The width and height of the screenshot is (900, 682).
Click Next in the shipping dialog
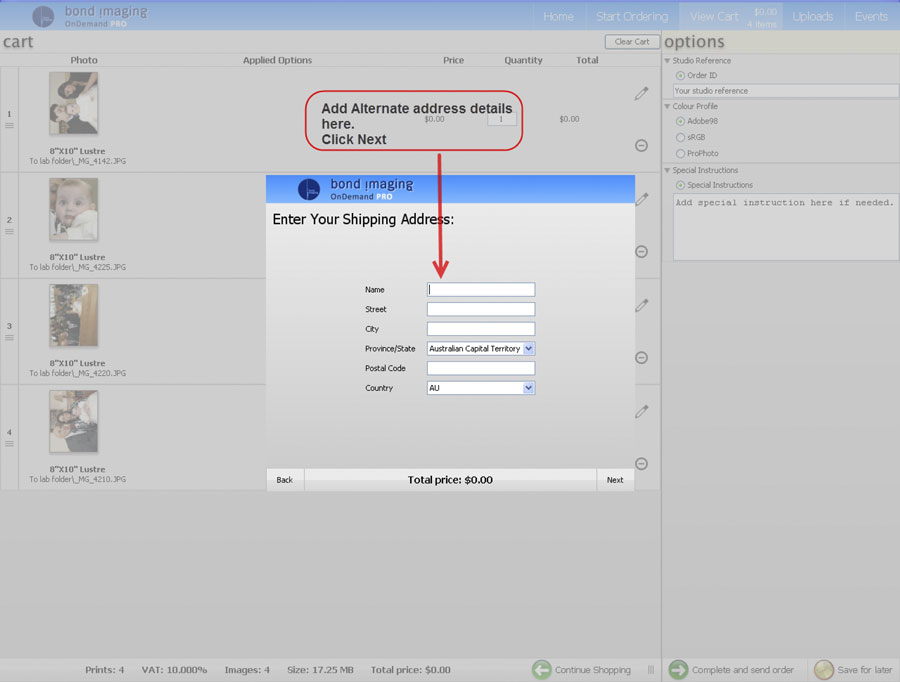(x=614, y=480)
